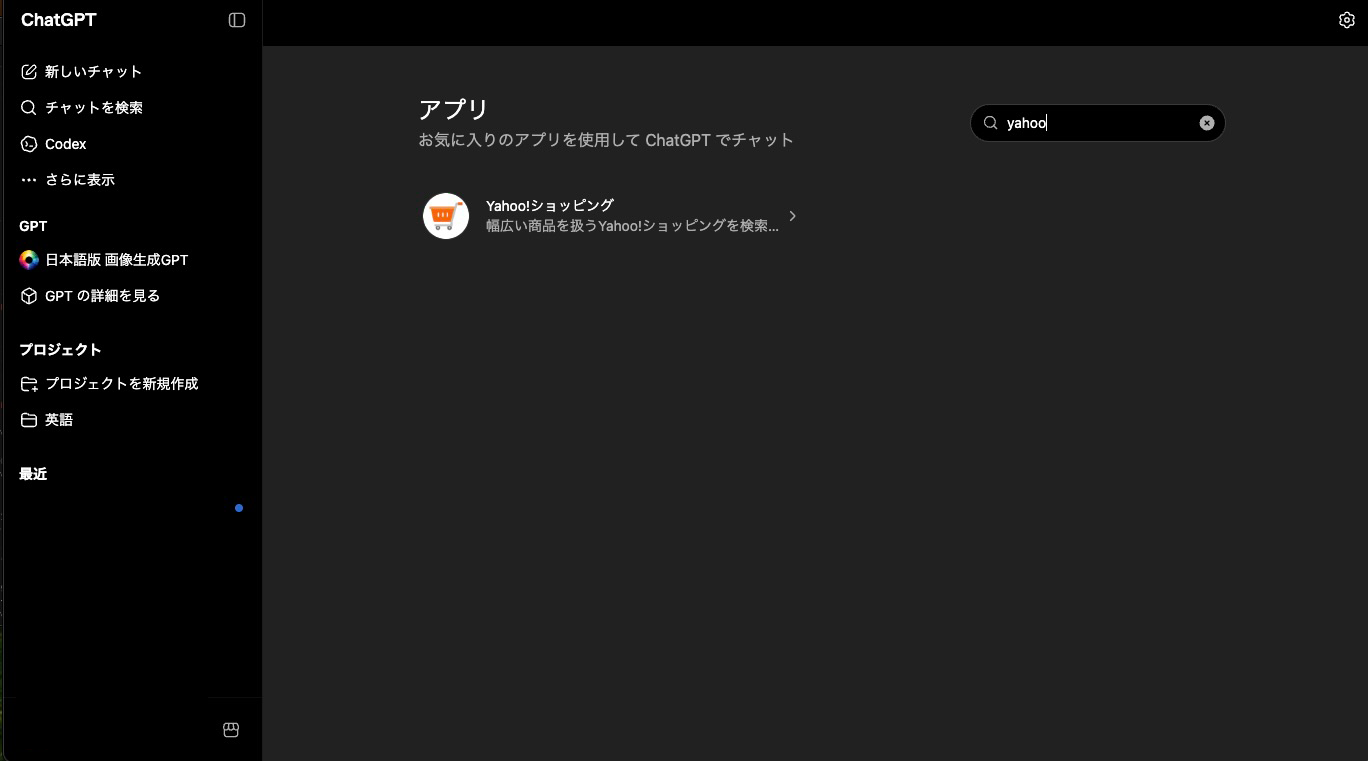Image resolution: width=1368 pixels, height=761 pixels.
Task: Expand Yahoo!ショッピング with the chevron arrow
Action: [x=792, y=216]
